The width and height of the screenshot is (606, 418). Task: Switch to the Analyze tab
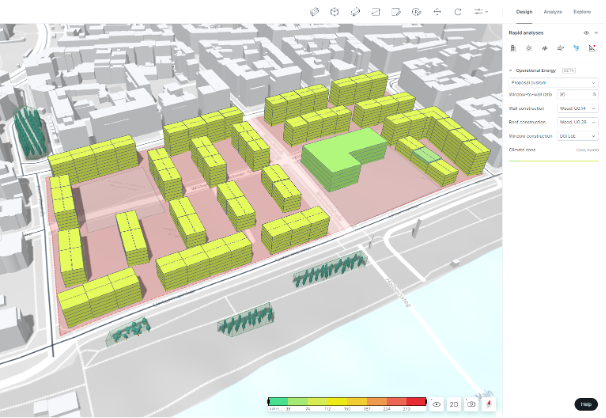[x=553, y=11]
